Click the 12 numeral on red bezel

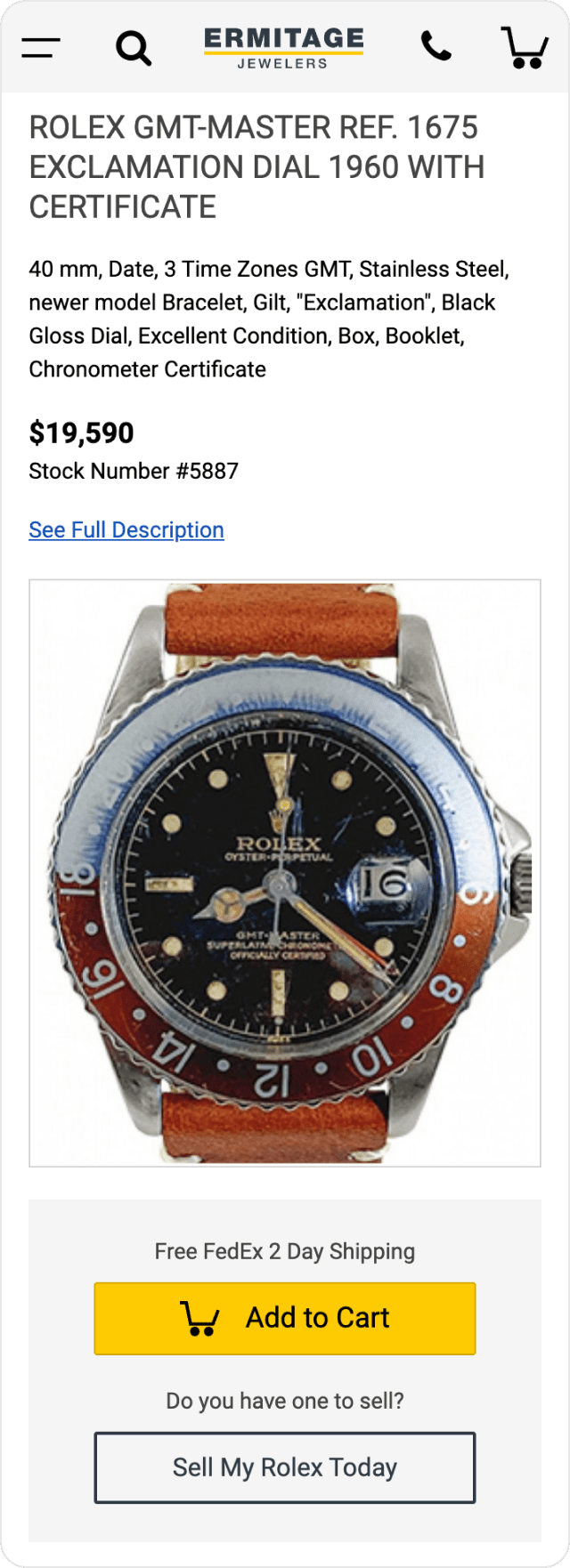[272, 1079]
